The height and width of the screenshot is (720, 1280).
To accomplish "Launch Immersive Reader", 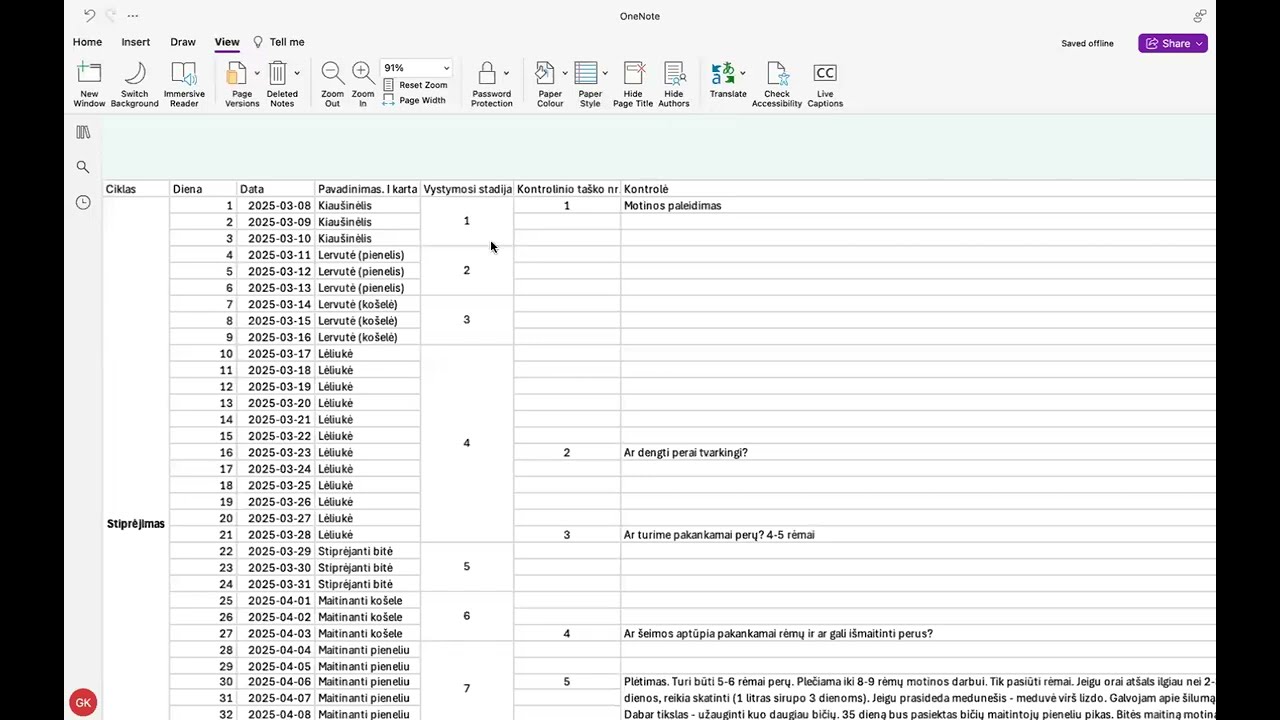I will (x=184, y=84).
